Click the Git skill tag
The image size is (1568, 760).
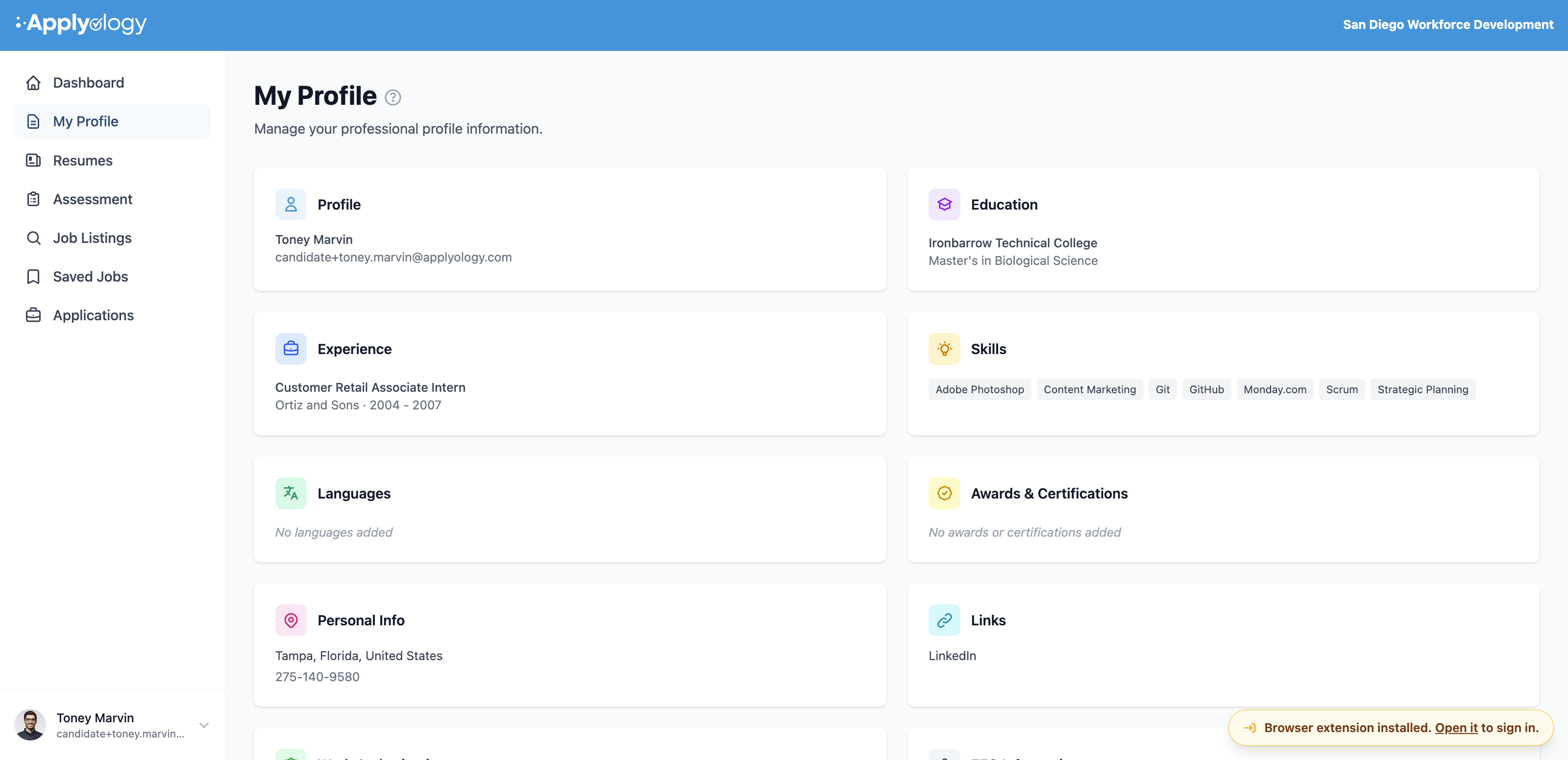point(1162,389)
